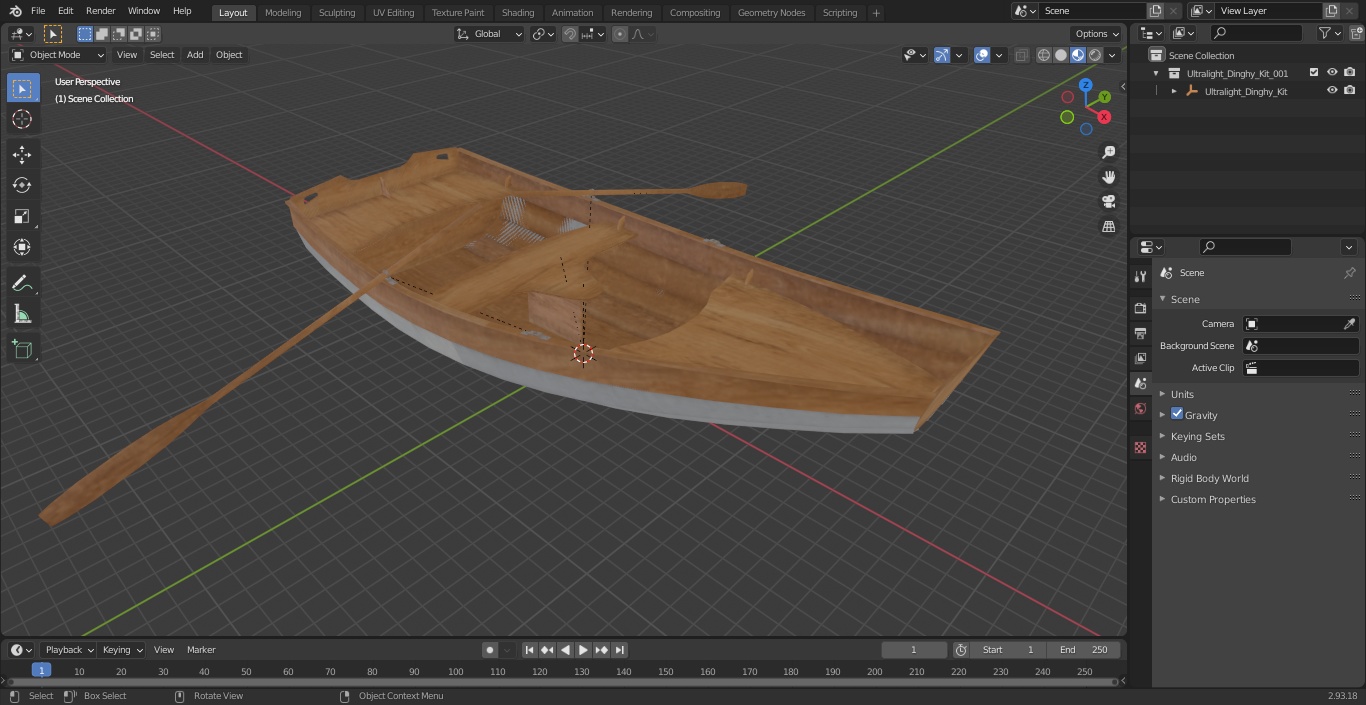Toggle X-Ray viewport mode
This screenshot has width=1366, height=705.
tap(1021, 55)
